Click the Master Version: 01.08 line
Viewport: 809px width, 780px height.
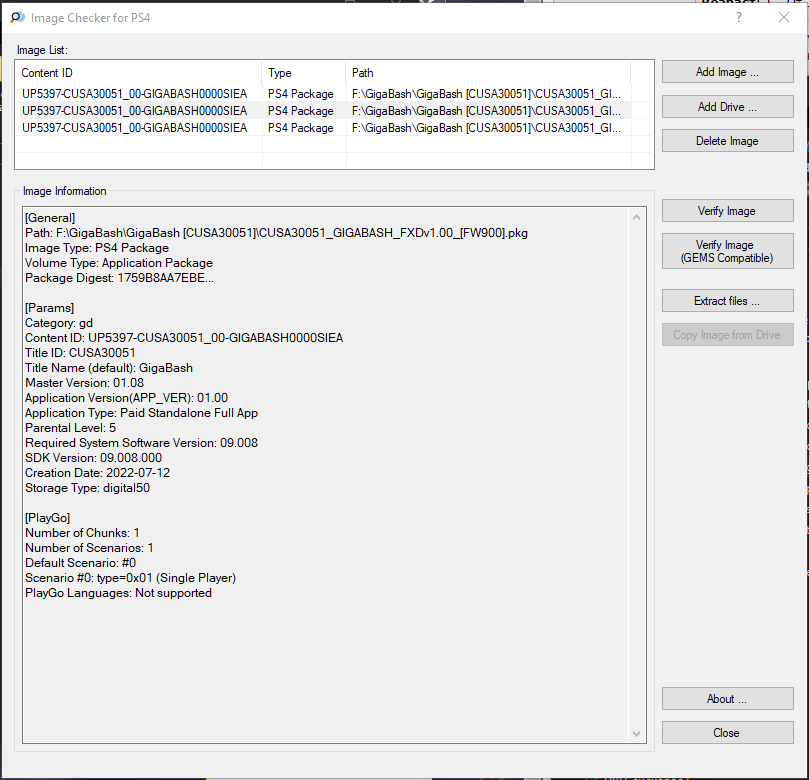click(x=85, y=383)
